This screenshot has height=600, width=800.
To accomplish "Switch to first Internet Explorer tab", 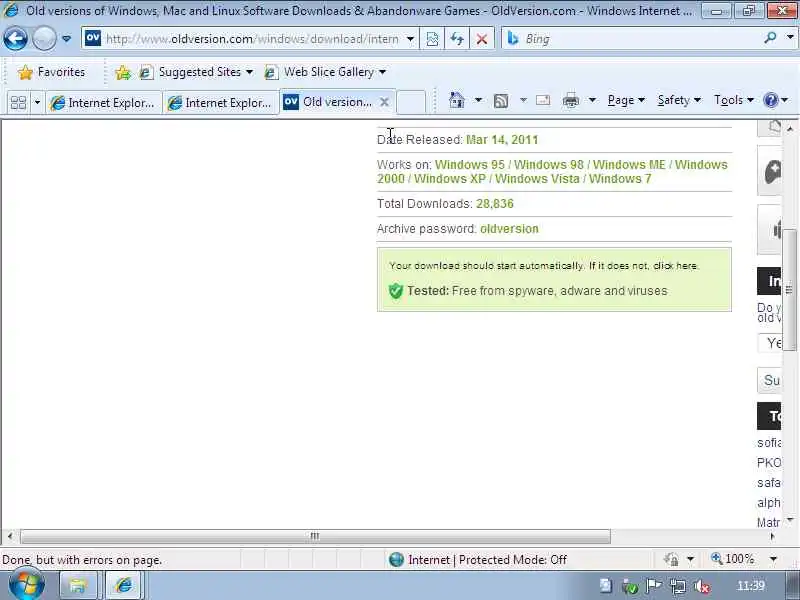I will tap(103, 103).
